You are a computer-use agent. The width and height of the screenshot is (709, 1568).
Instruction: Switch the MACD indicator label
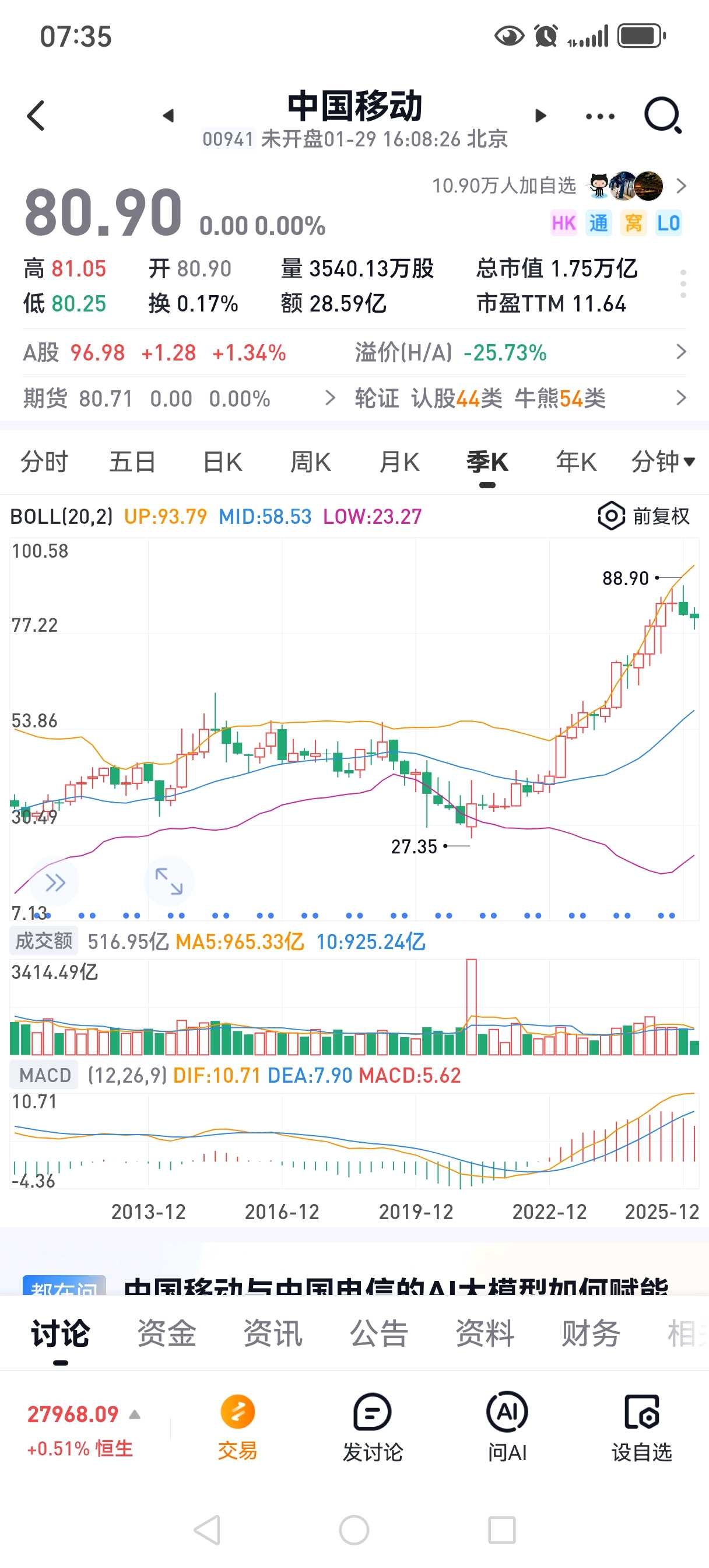pos(44,1075)
